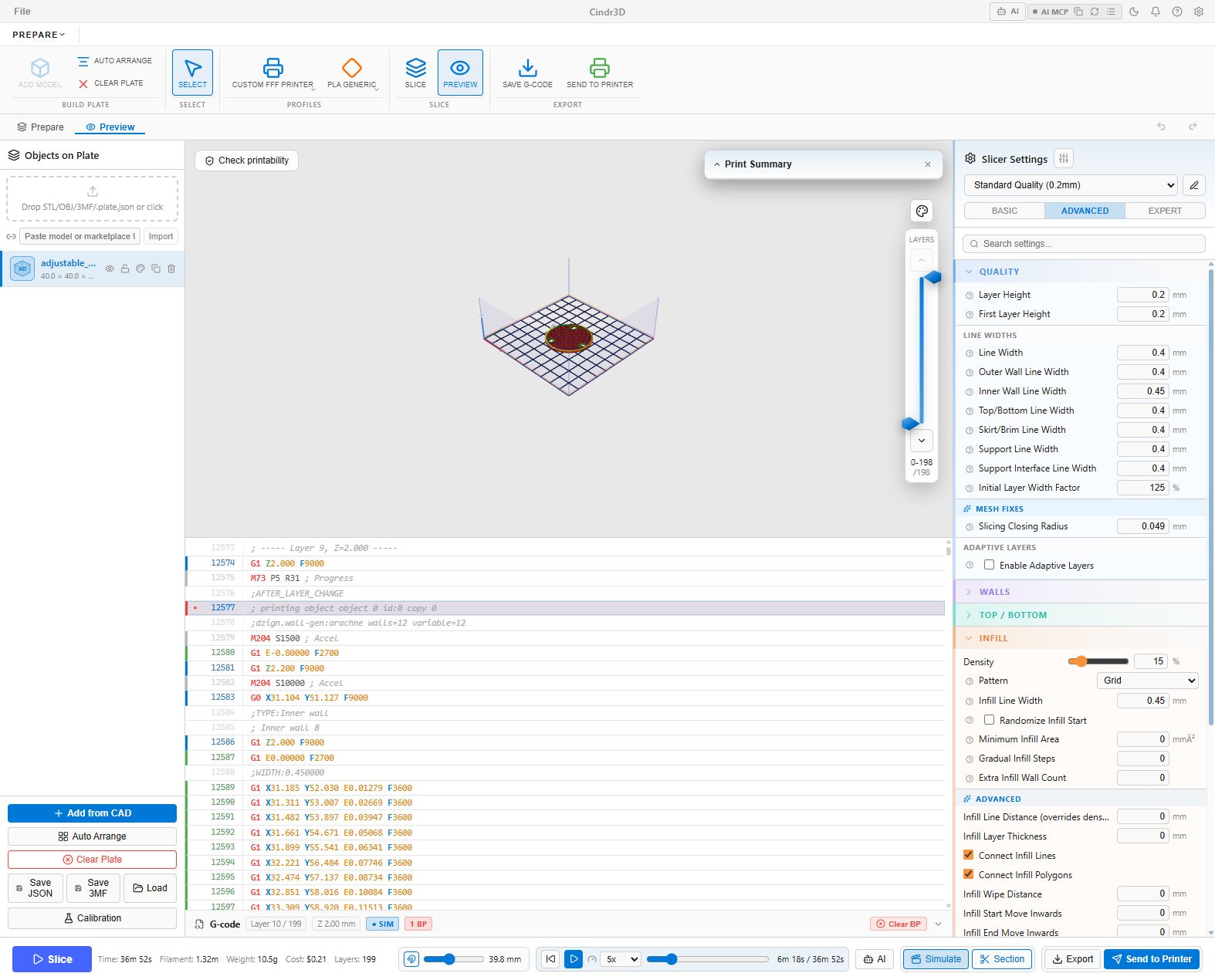Collapse the Infill settings section
The height and width of the screenshot is (980, 1215).
coord(1080,638)
